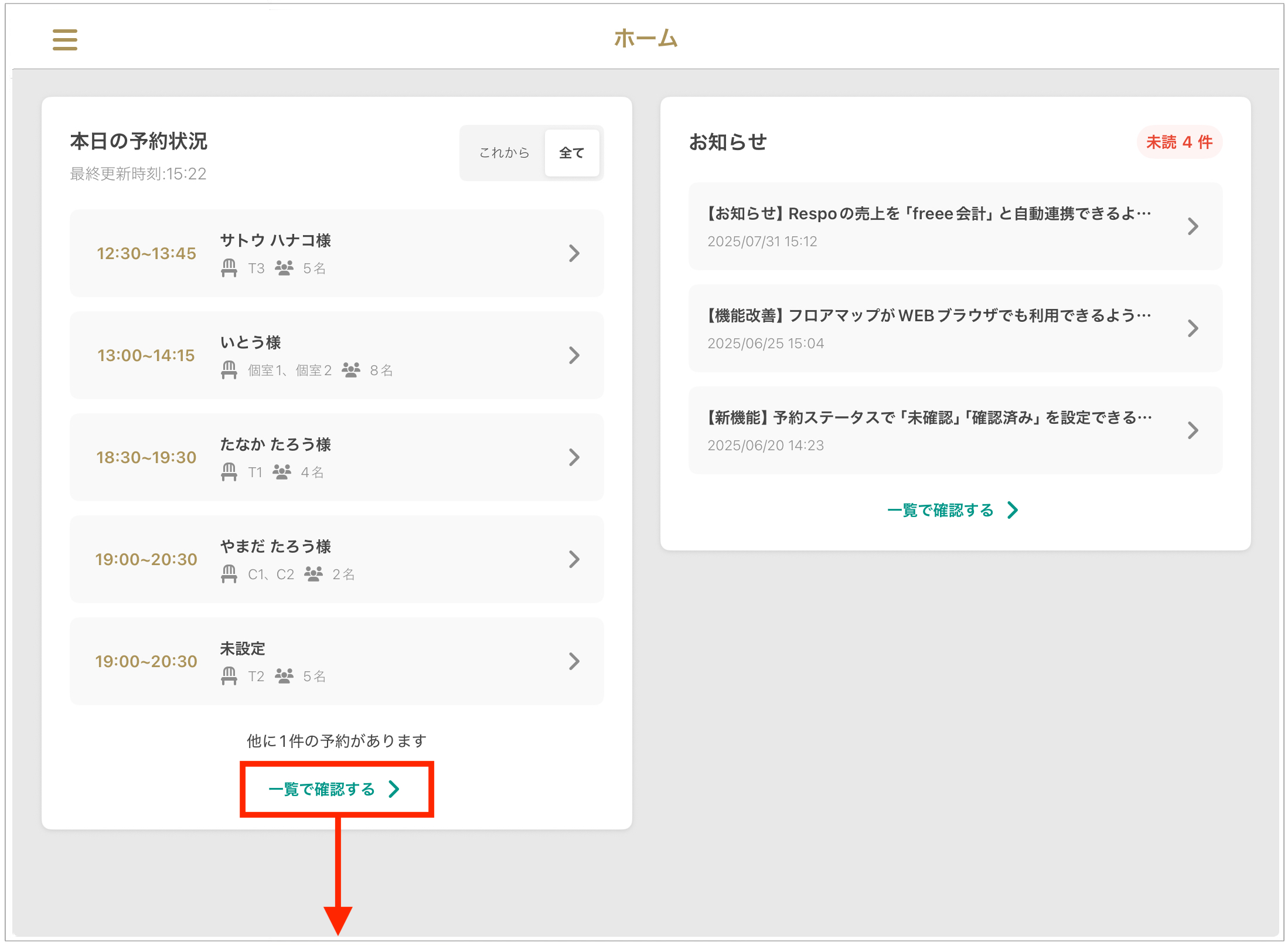Expand いとう様 reservation chevron arrow
1288x945 pixels.
574,355
